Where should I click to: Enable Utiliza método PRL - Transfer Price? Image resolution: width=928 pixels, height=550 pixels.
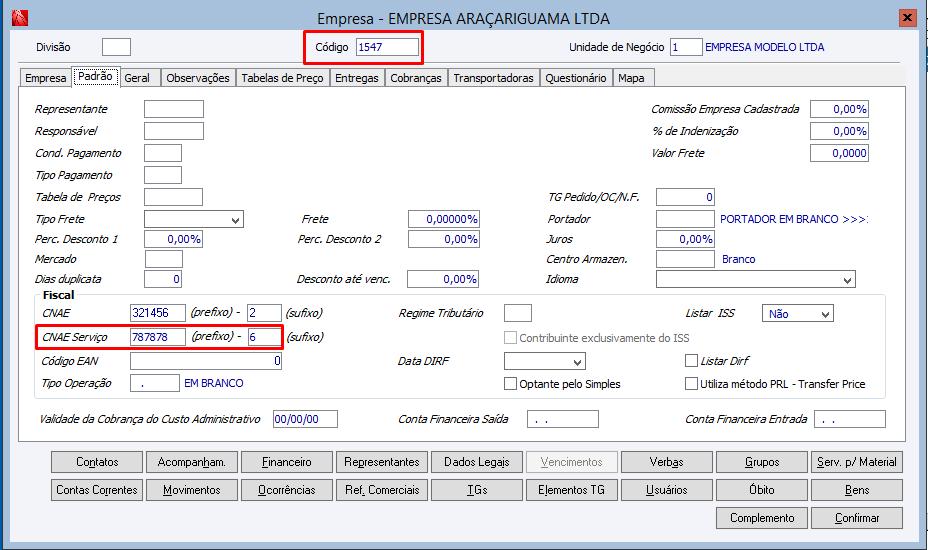pos(691,384)
